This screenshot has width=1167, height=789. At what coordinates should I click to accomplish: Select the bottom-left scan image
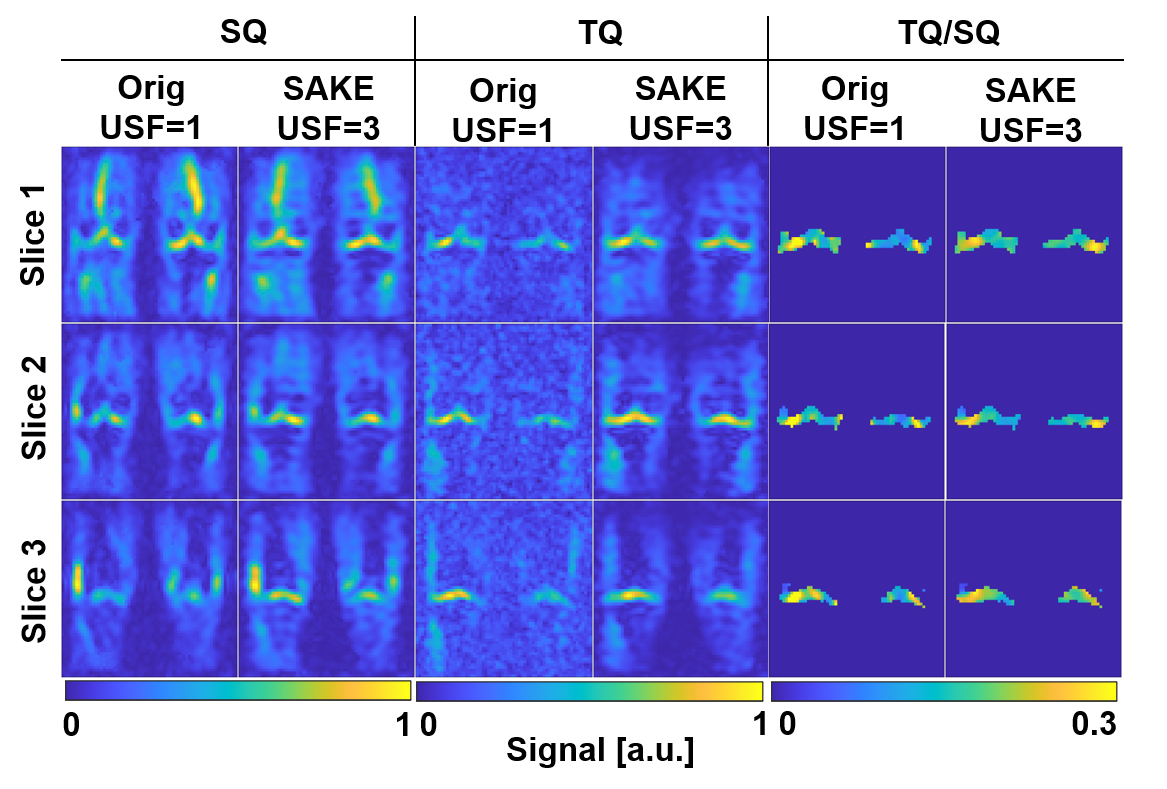pyautogui.click(x=150, y=589)
